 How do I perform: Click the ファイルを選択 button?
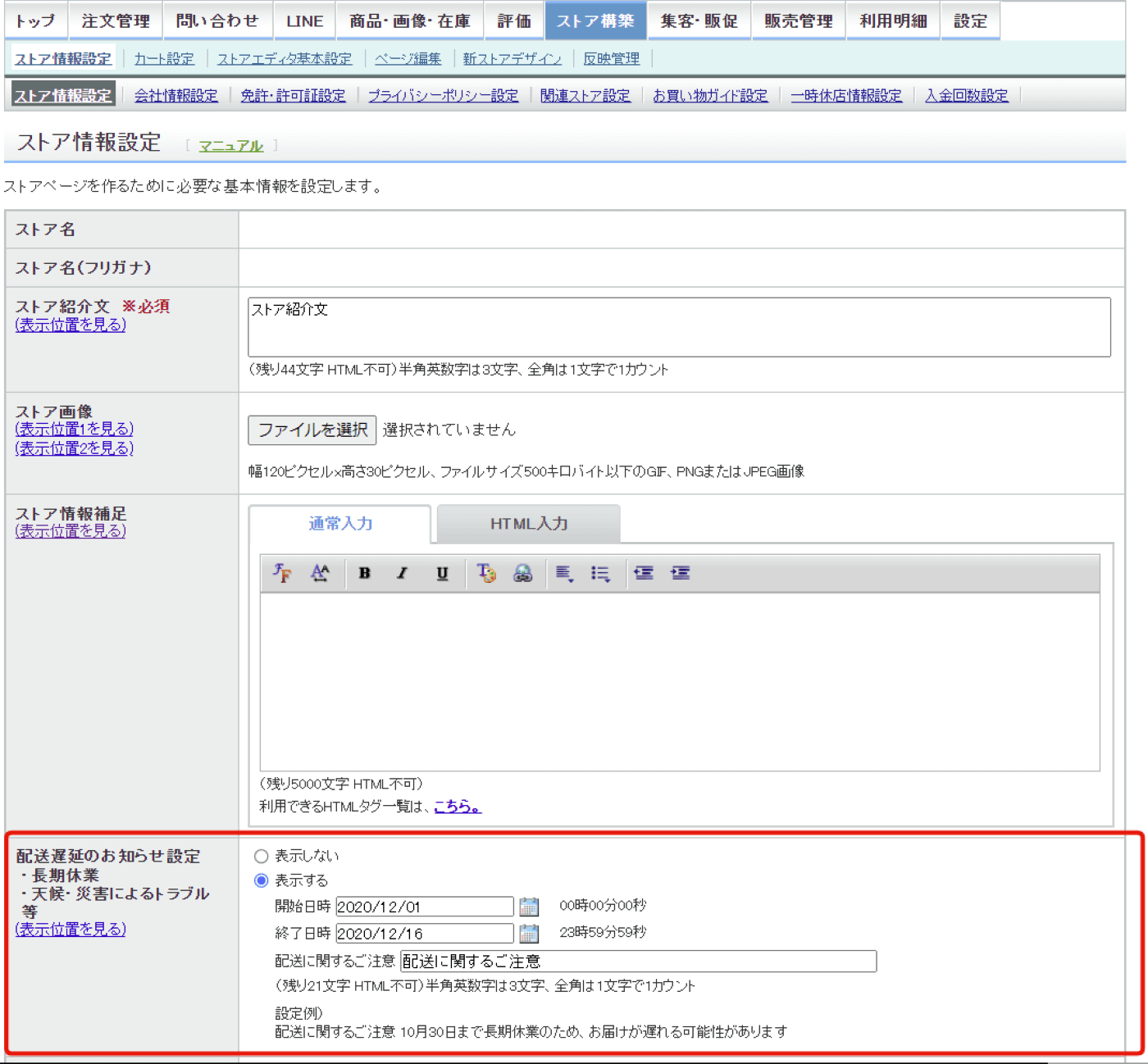coord(312,430)
